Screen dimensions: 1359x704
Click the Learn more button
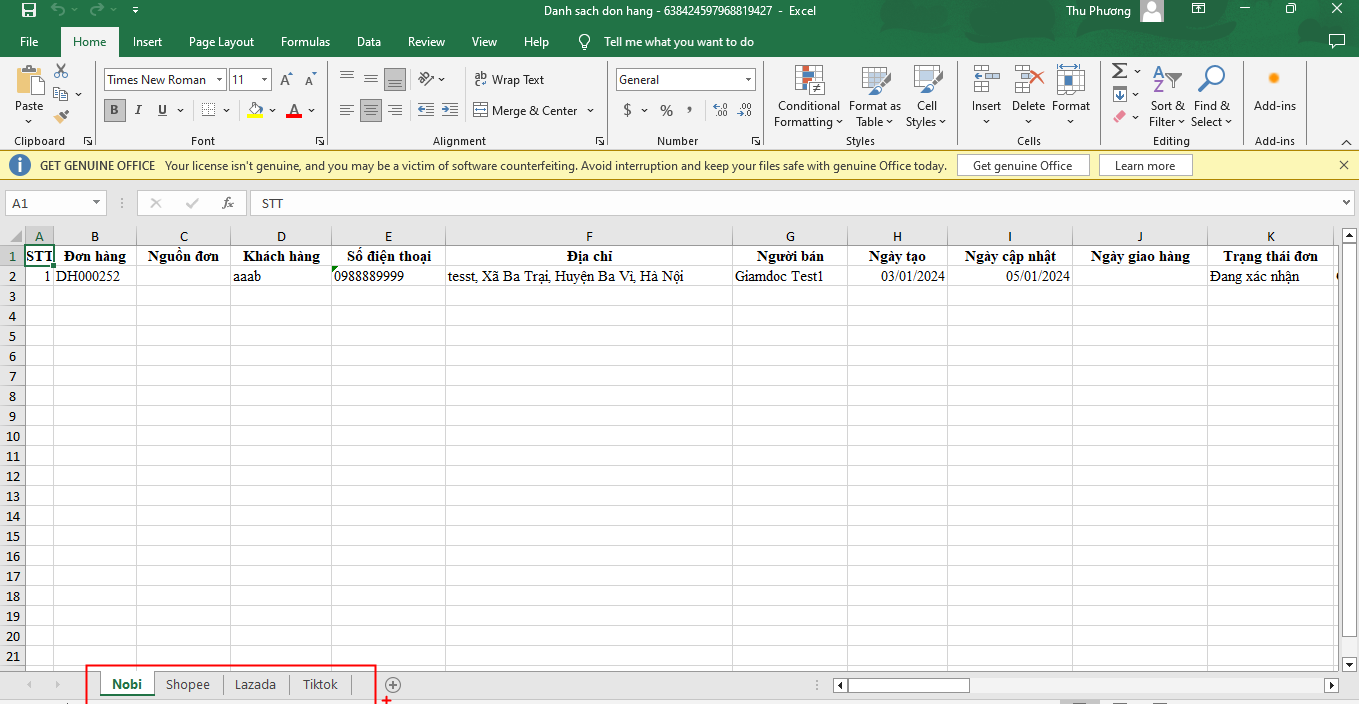1145,166
